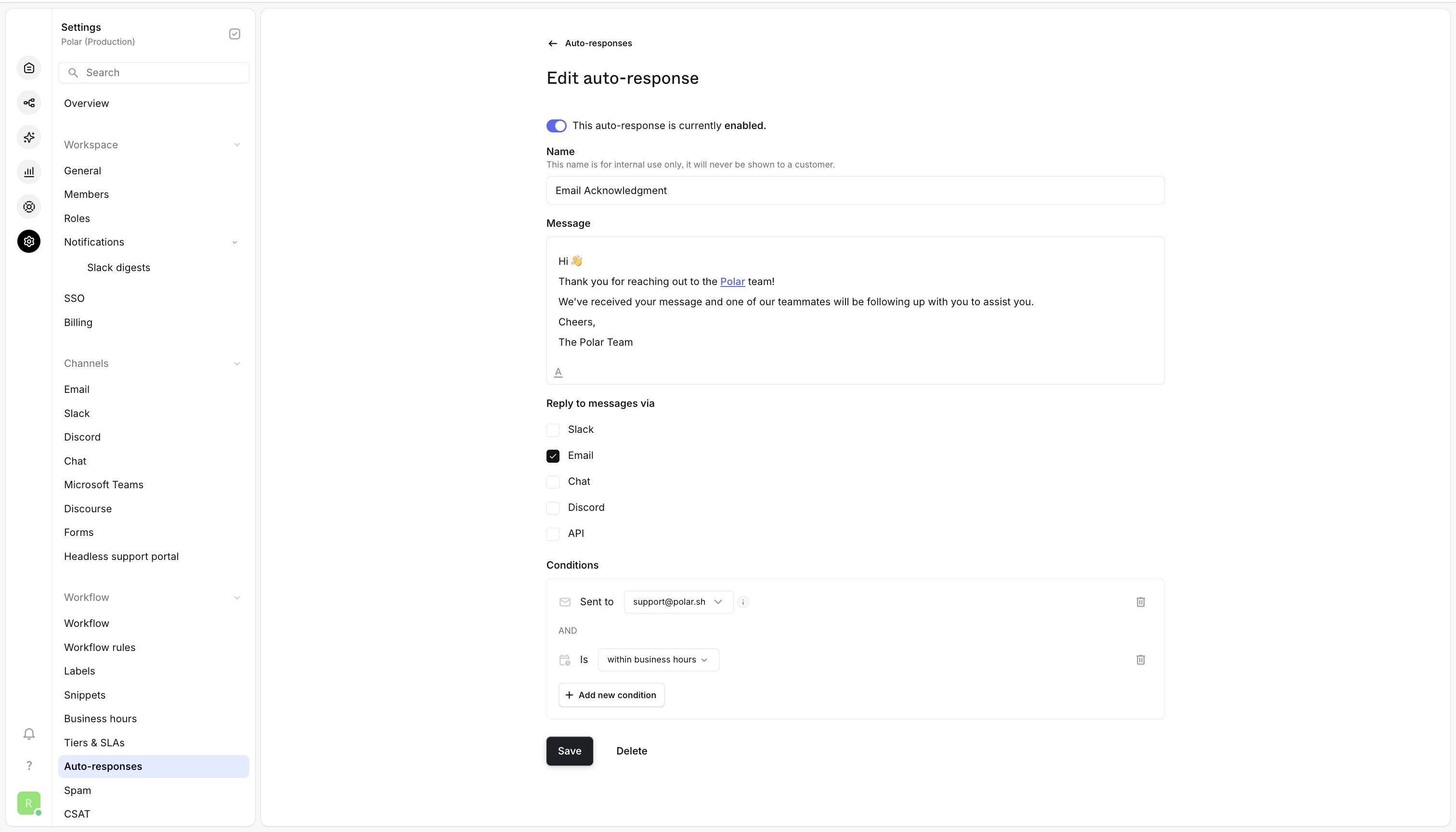Open Business hours settings page

pyautogui.click(x=100, y=718)
